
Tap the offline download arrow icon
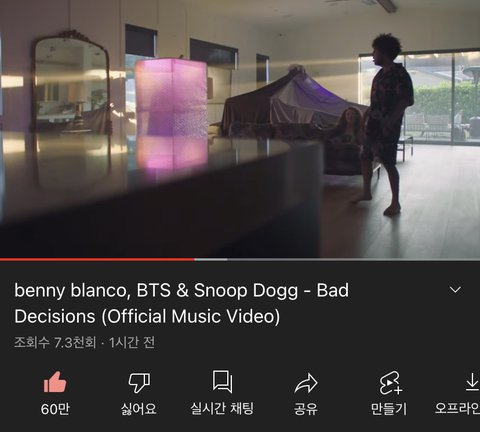pos(472,382)
